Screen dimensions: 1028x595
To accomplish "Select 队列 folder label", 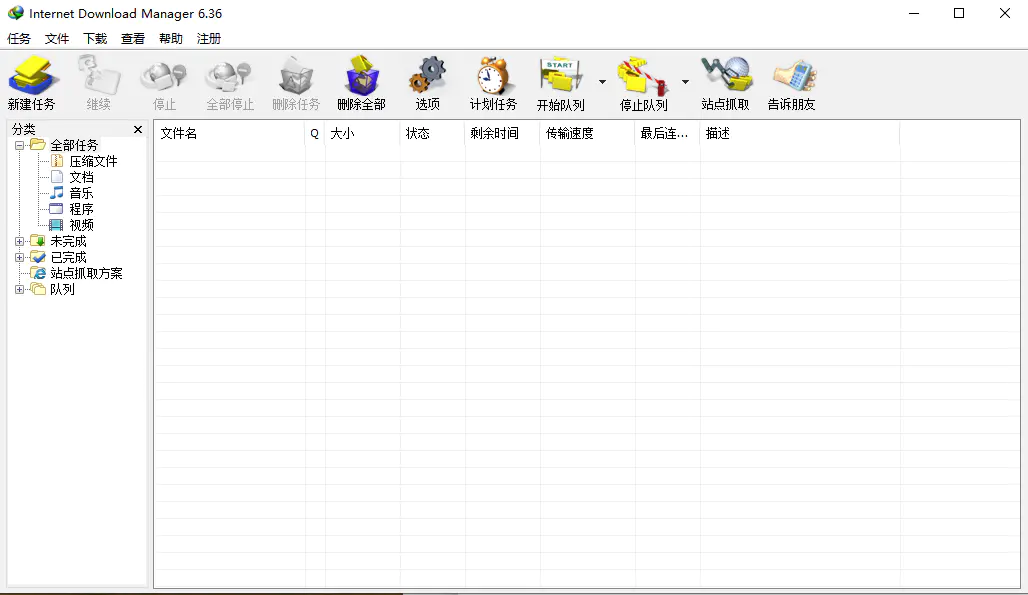I will 62,289.
